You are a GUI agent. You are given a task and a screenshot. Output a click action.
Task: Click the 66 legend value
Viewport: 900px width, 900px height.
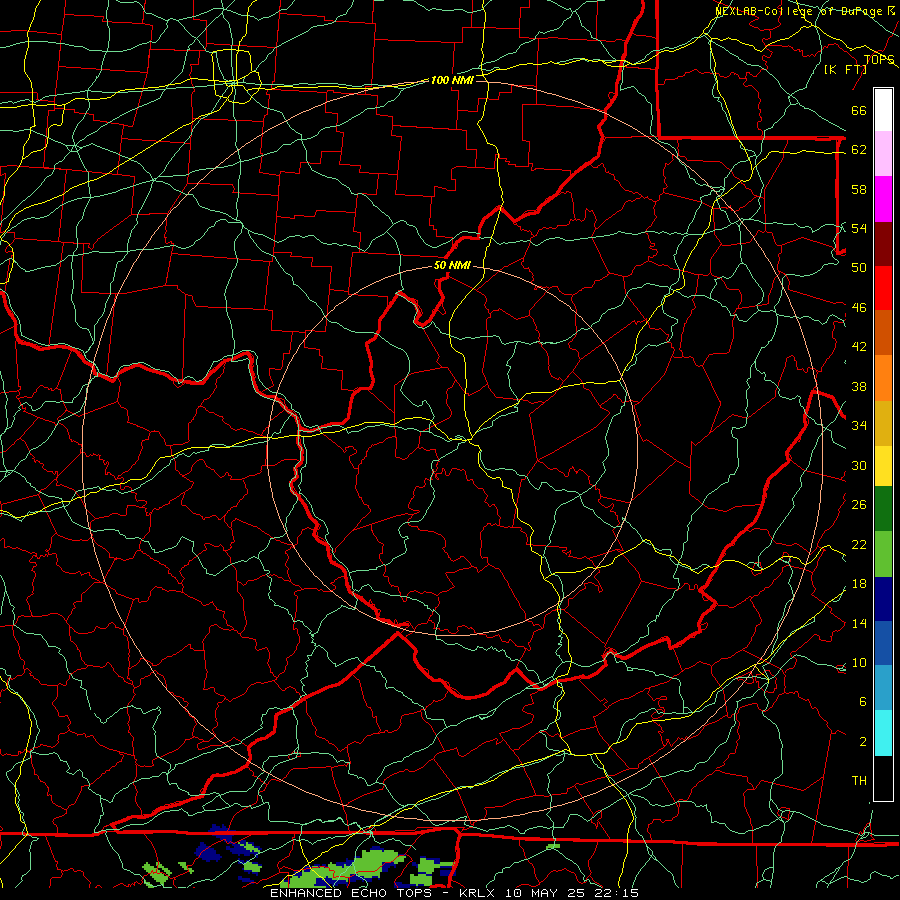point(859,110)
